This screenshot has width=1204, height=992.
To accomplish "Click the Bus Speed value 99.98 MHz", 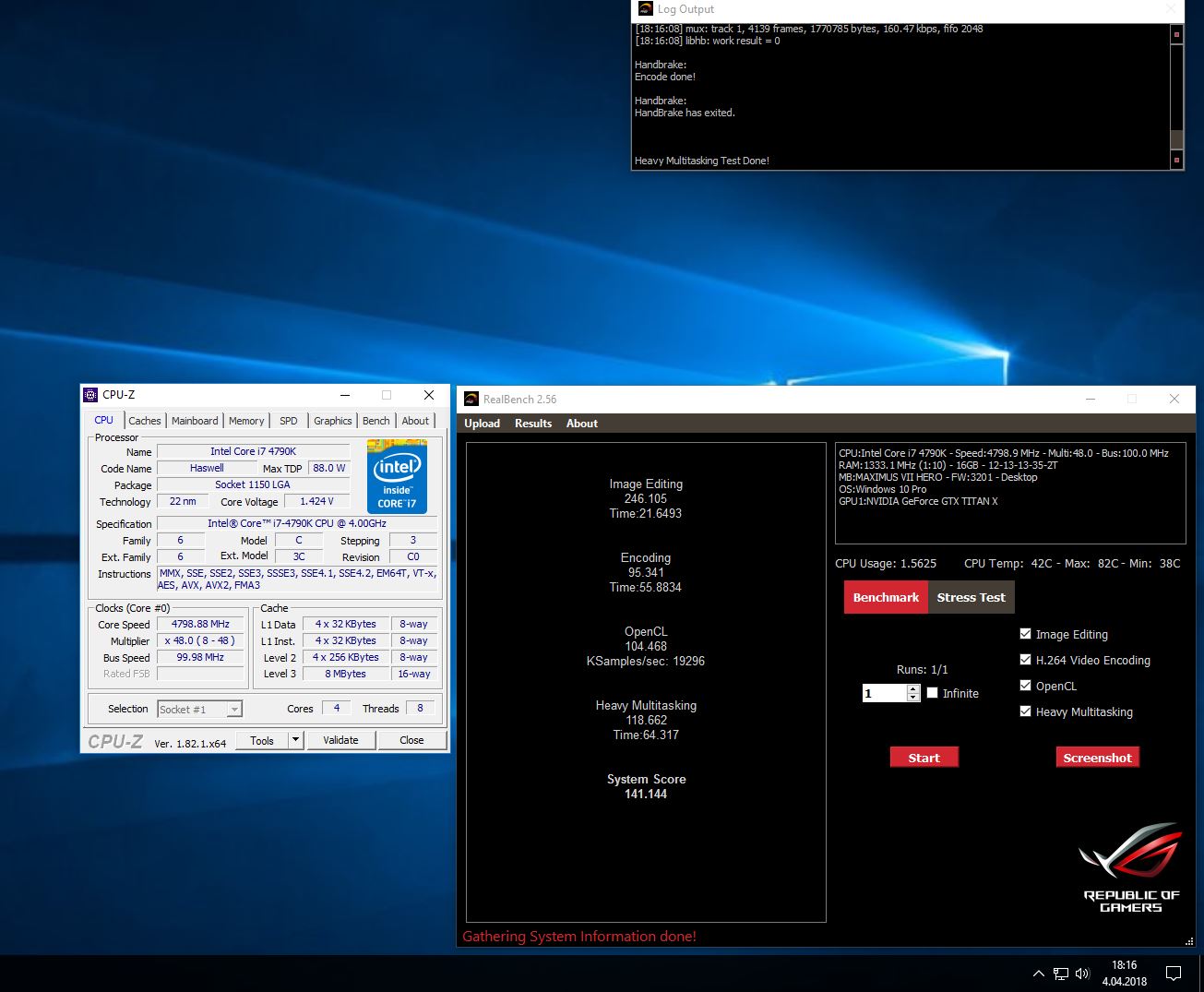I will 200,657.
